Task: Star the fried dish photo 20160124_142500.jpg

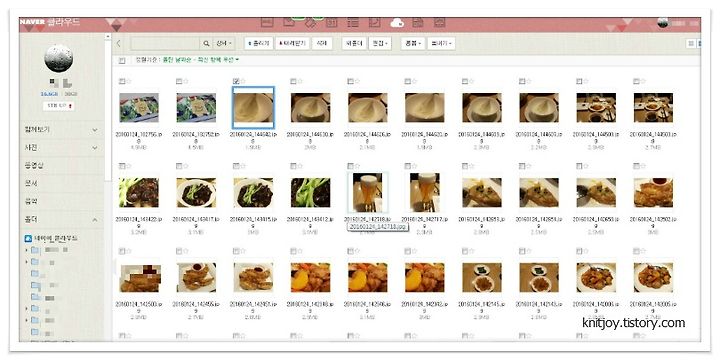Action: (x=129, y=251)
